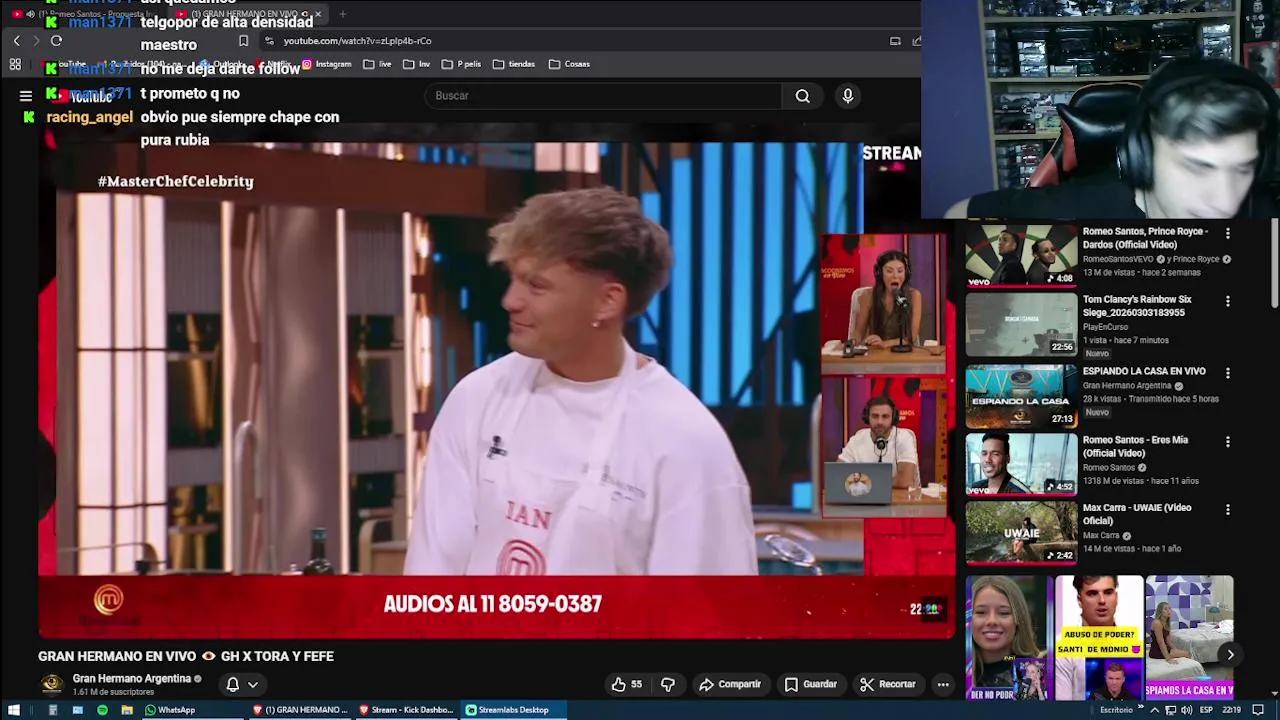Open options menu for ESPIANDO LA CASA video

(x=1228, y=373)
